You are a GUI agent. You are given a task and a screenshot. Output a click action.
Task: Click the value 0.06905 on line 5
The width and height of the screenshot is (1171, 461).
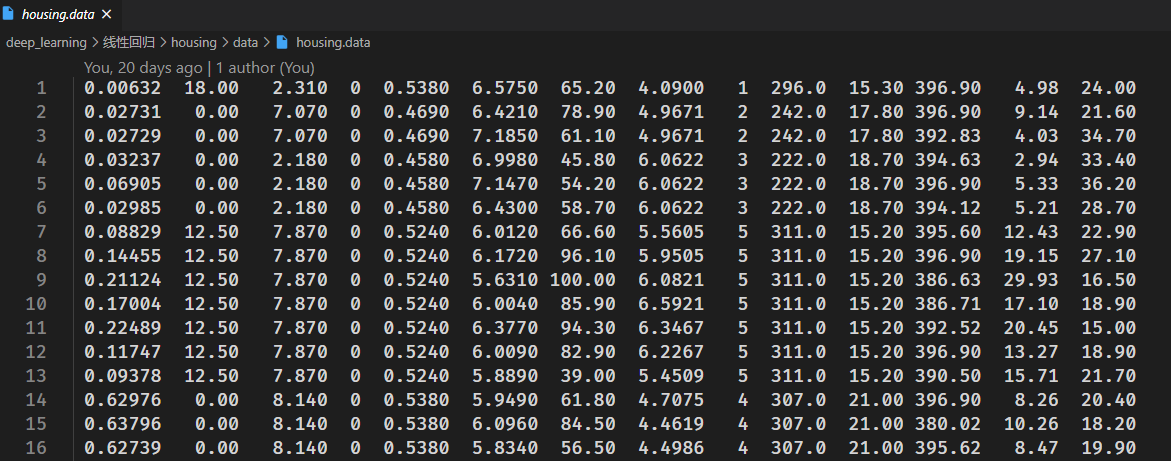pos(122,184)
